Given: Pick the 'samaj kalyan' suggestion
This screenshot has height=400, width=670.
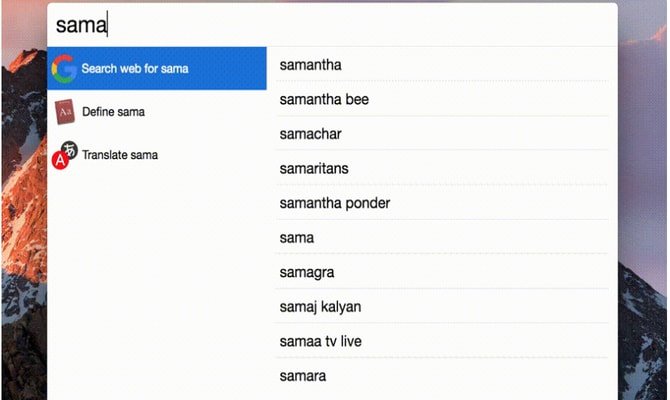Looking at the screenshot, I should (x=442, y=307).
